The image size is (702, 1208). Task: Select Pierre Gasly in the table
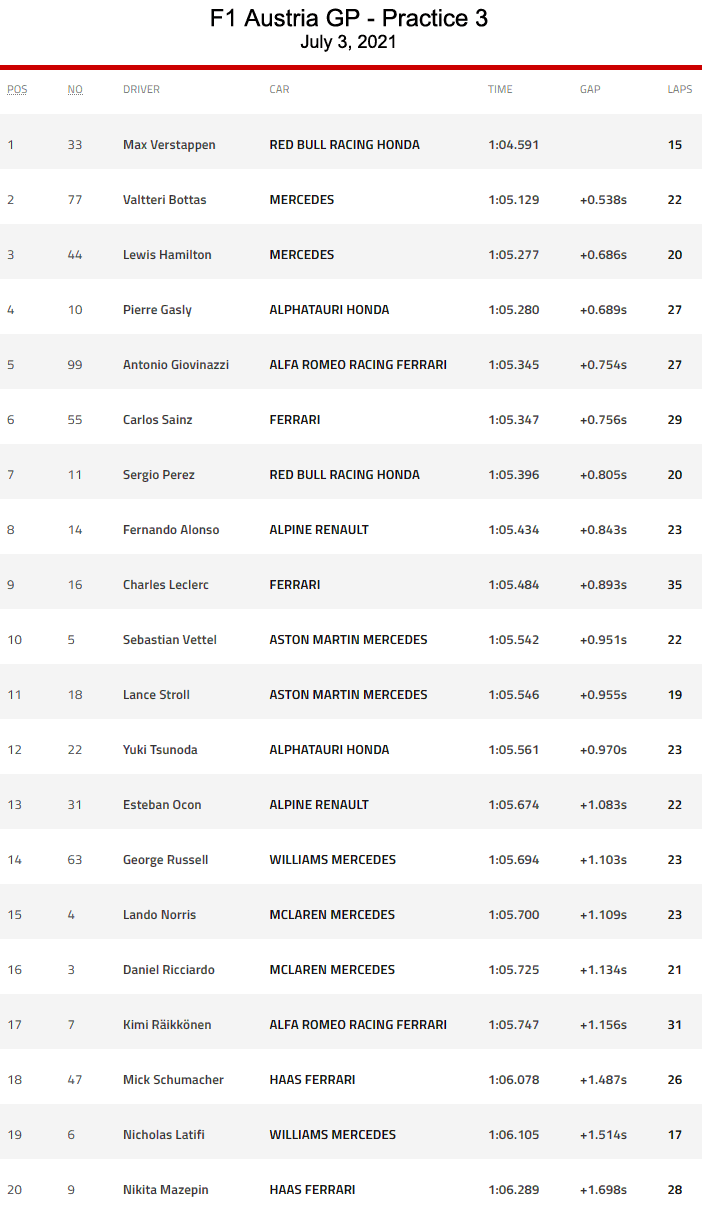tap(157, 310)
